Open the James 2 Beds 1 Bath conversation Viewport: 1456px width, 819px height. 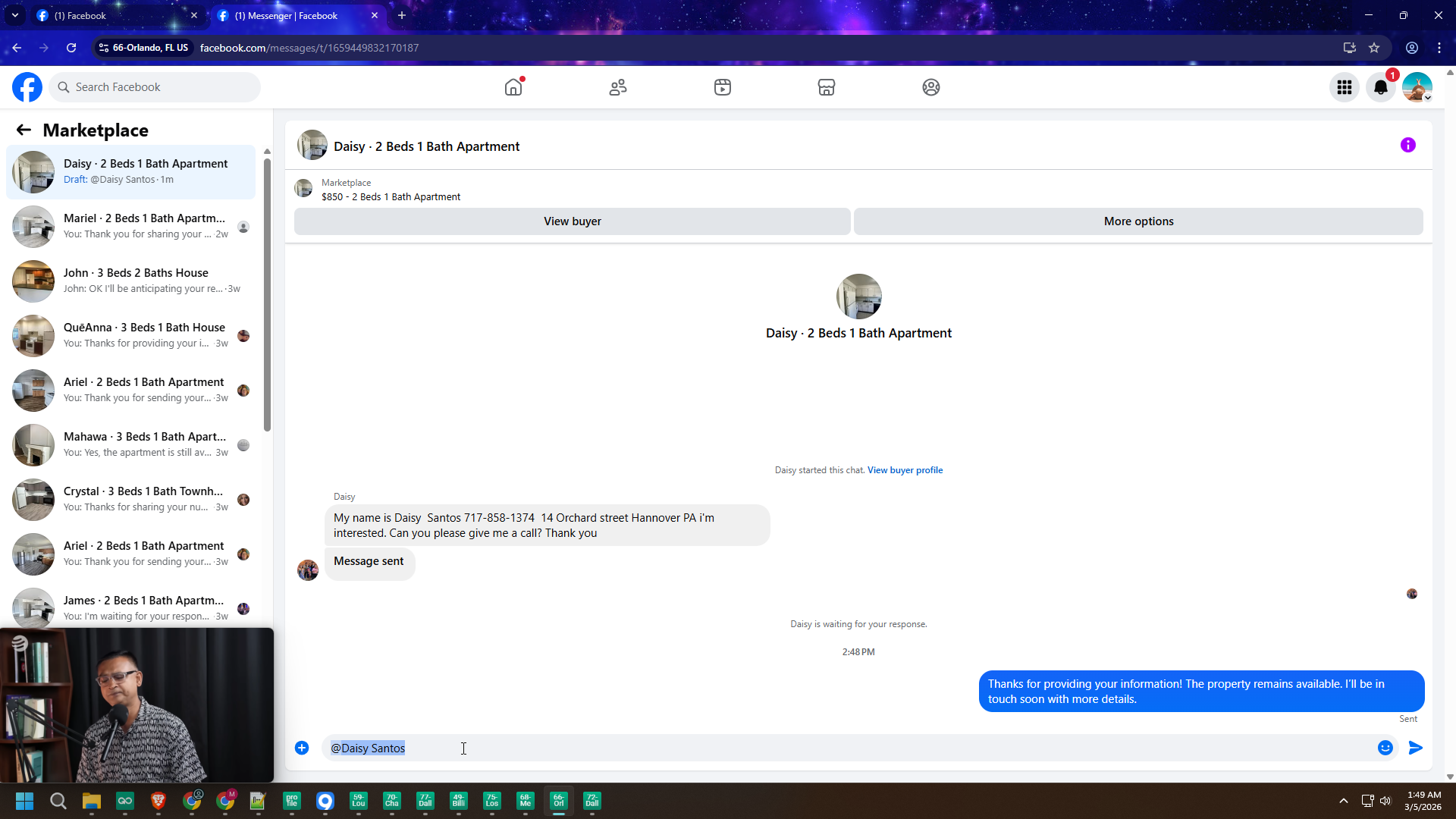click(x=130, y=609)
